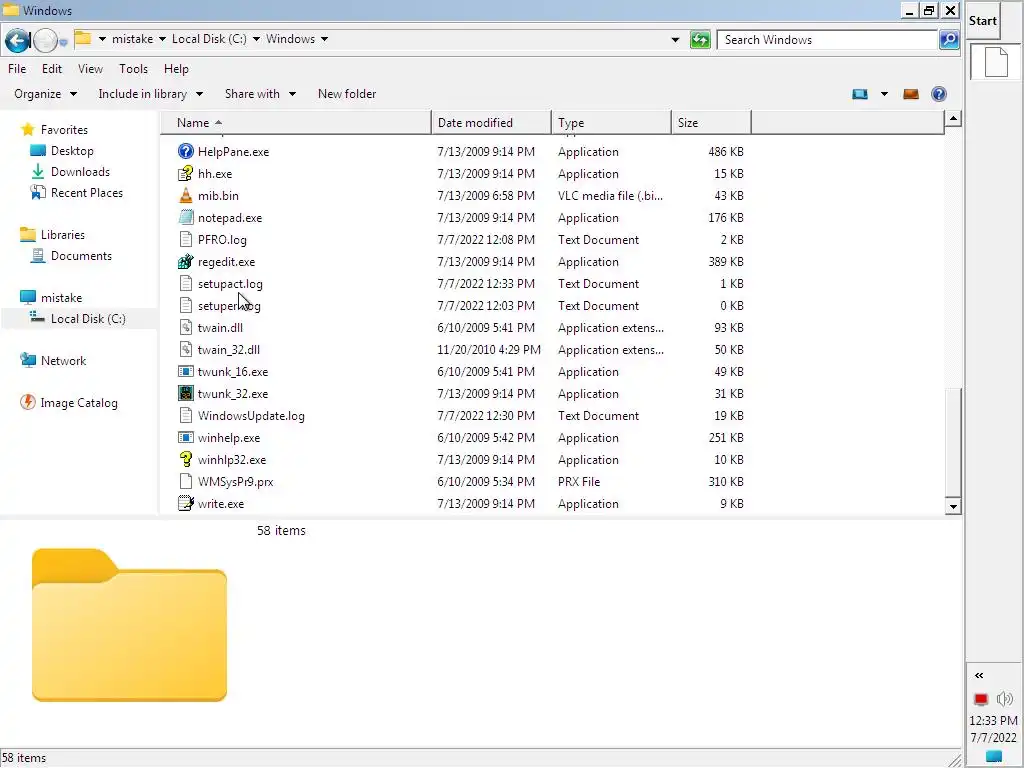Select Recent Places in Favorites

coord(87,193)
